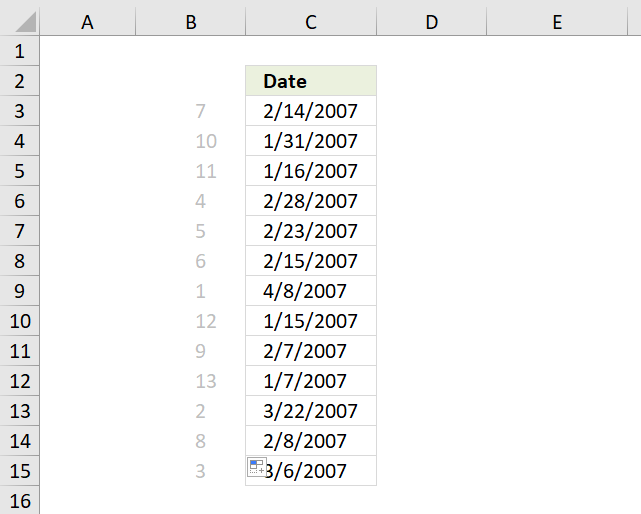Screen dimensions: 641x514
Task: Select column B header
Action: (x=191, y=22)
